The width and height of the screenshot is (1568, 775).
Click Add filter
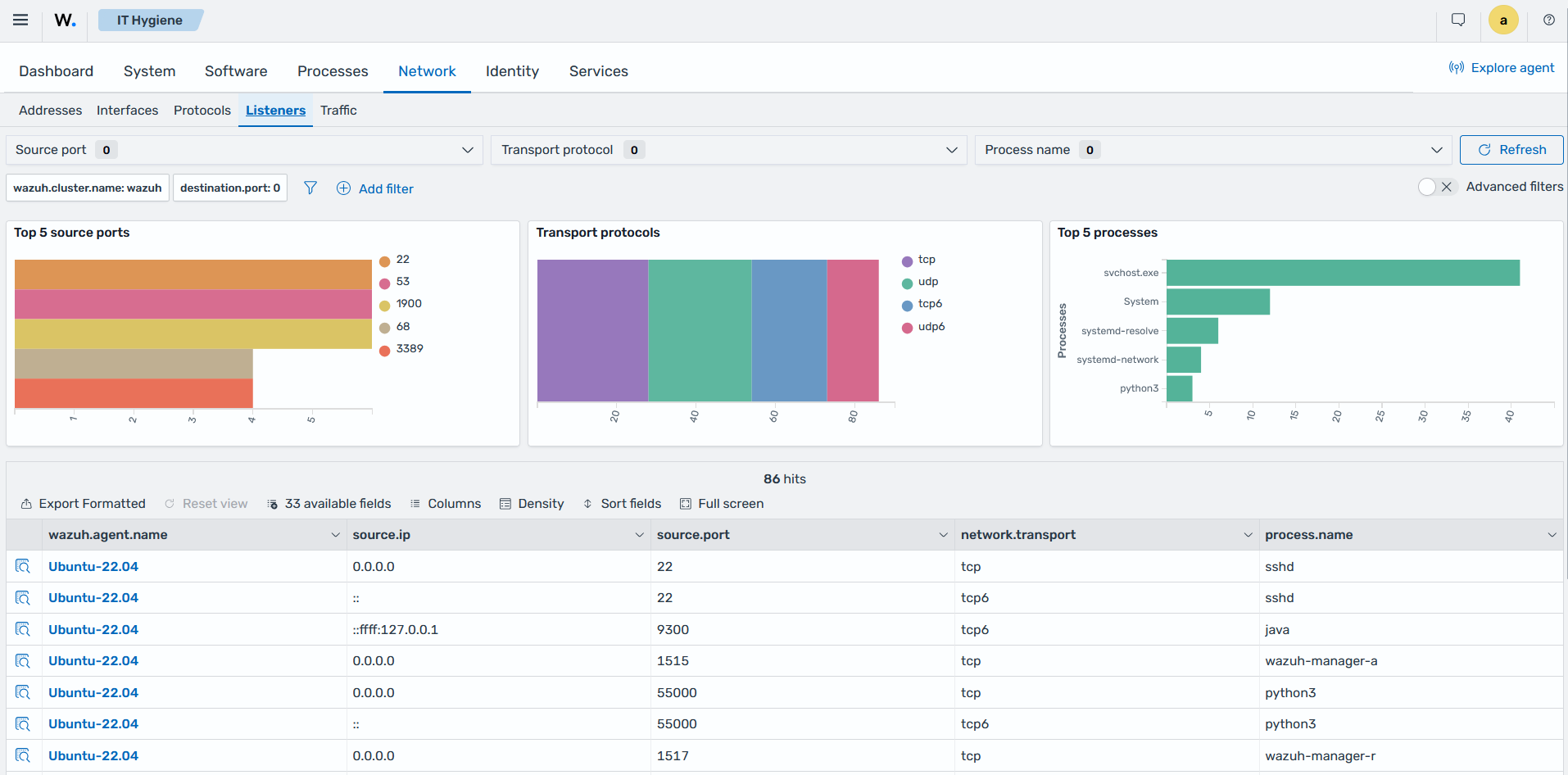(x=375, y=188)
